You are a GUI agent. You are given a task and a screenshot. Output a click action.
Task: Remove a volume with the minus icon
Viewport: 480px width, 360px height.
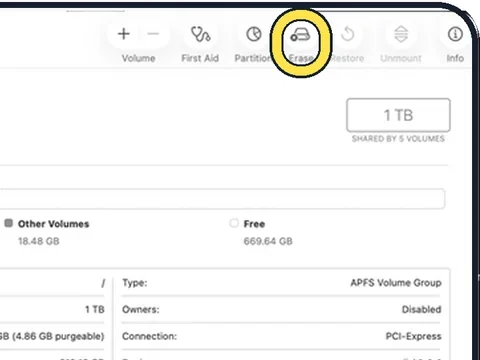pos(153,34)
